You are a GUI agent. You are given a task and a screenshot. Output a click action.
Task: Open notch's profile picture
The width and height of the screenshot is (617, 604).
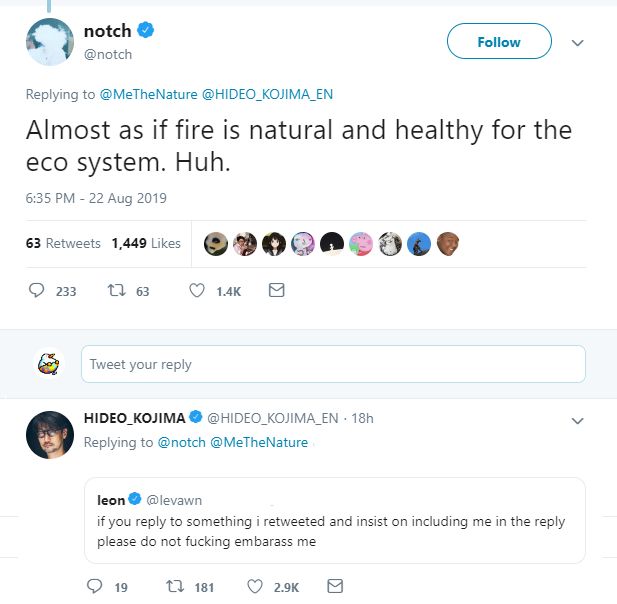click(x=50, y=42)
